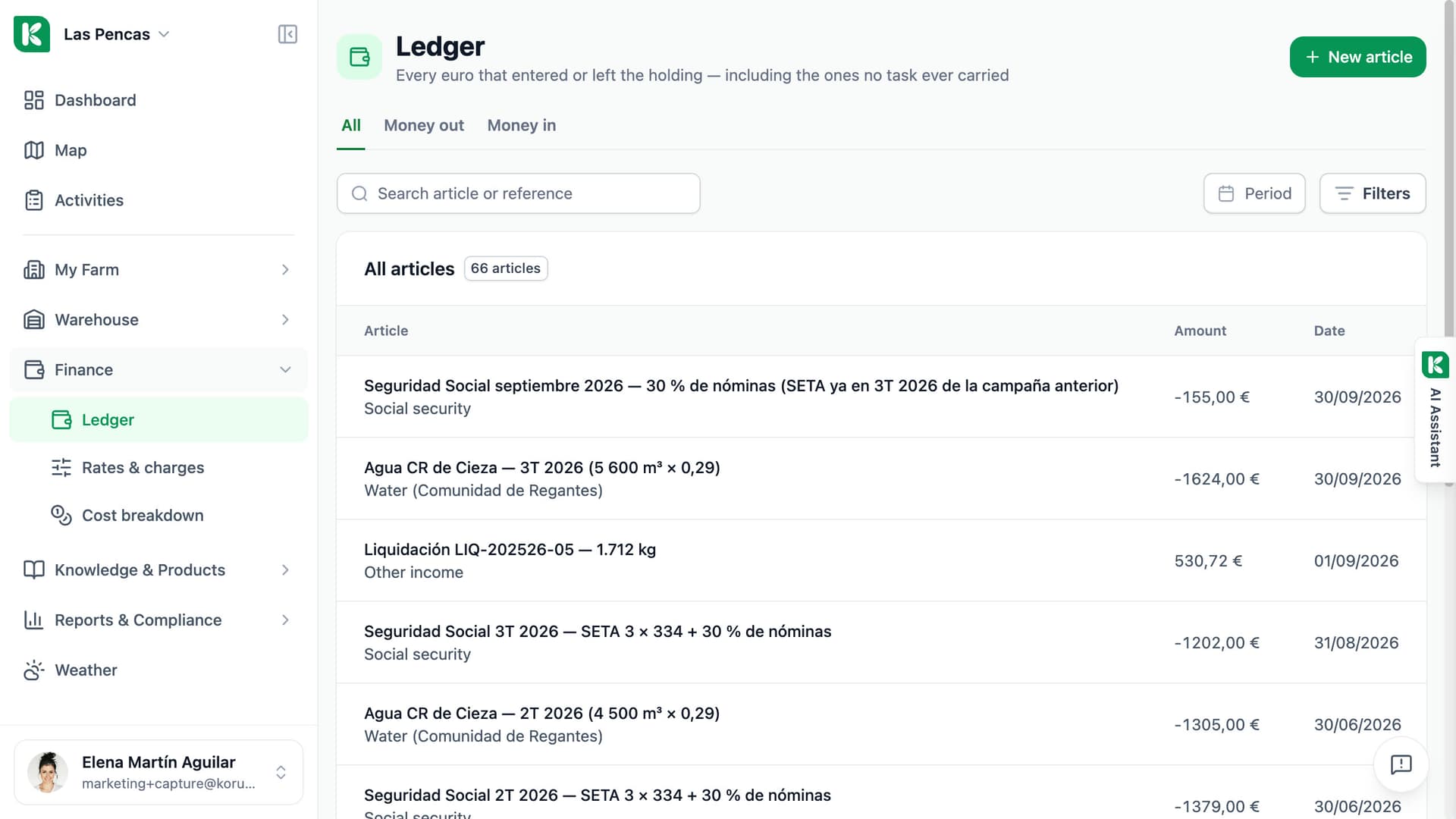
Task: Open the Period date picker button
Action: [1254, 193]
